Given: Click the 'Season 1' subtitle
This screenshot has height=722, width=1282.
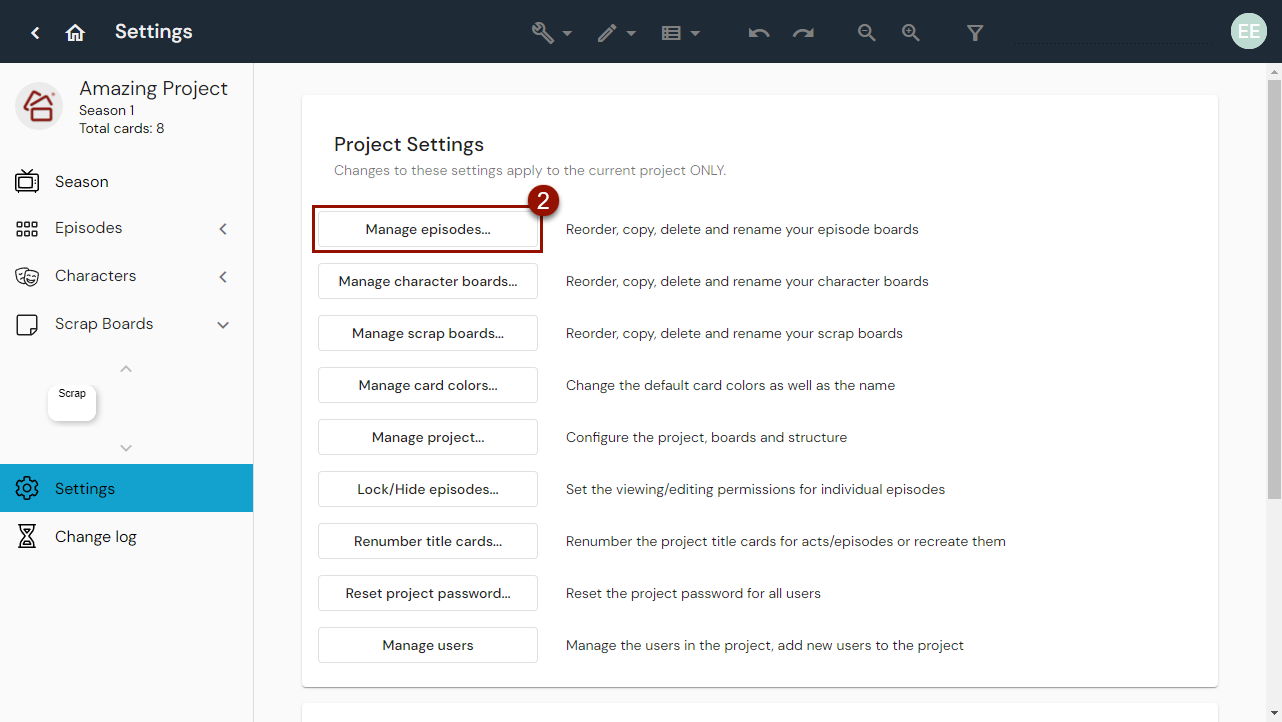Looking at the screenshot, I should (x=106, y=110).
